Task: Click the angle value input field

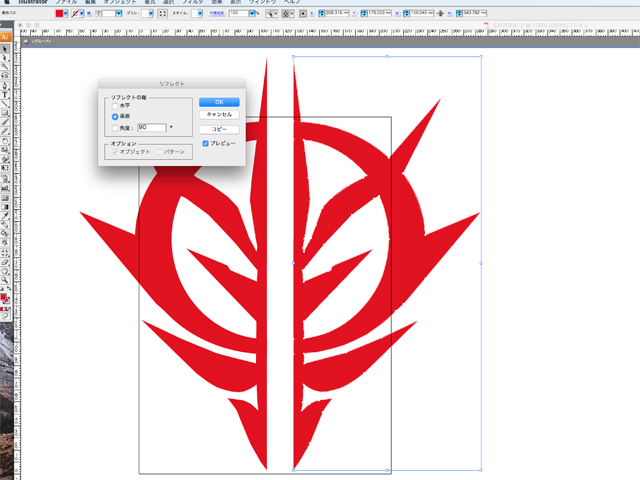Action: pyautogui.click(x=152, y=128)
